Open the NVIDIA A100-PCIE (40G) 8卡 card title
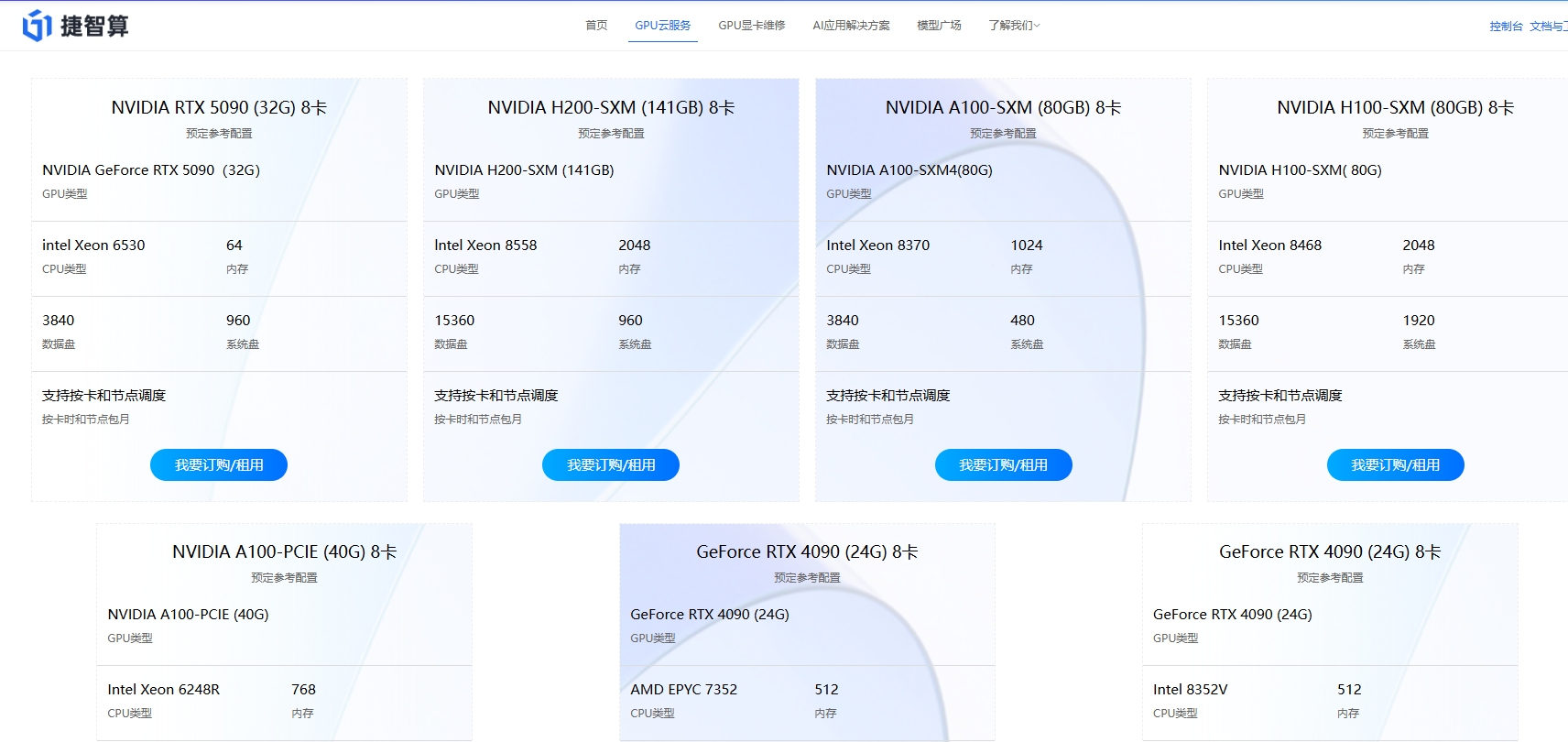 pyautogui.click(x=284, y=552)
